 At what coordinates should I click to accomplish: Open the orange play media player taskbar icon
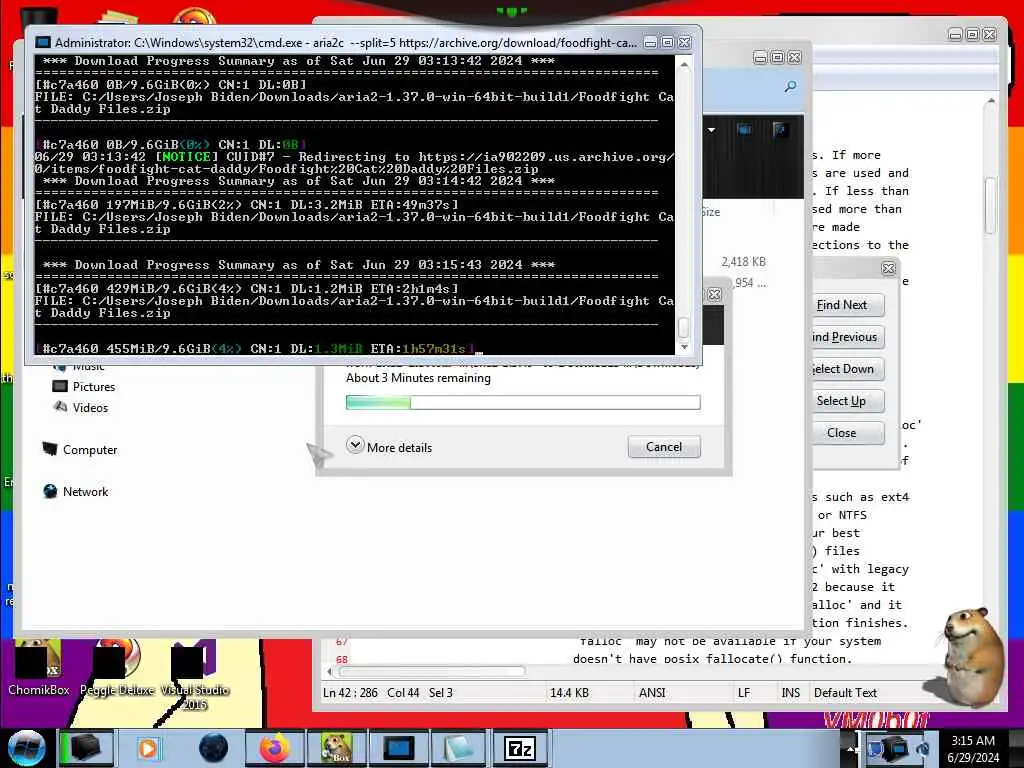[148, 748]
